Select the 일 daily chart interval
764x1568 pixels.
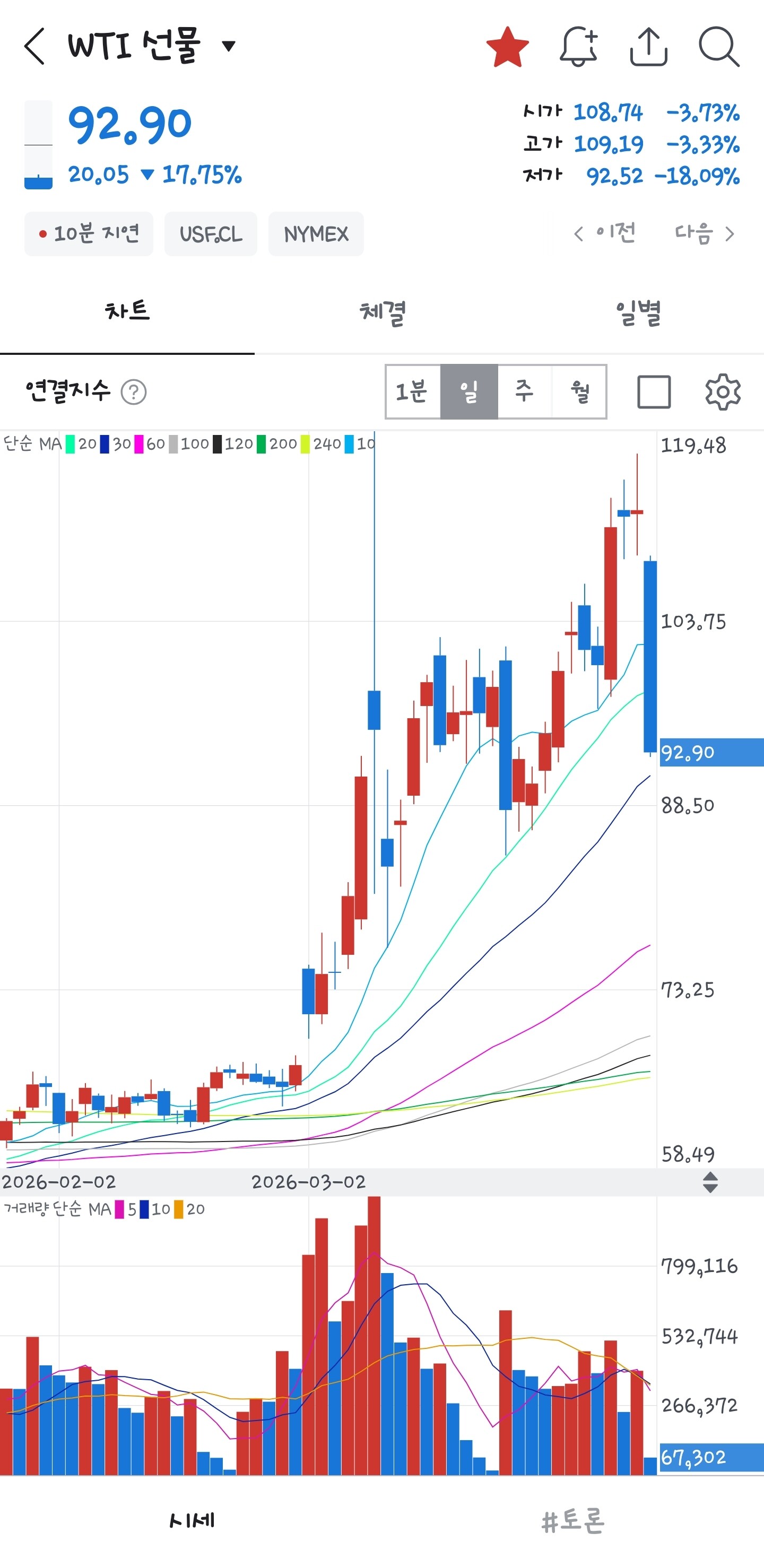click(x=469, y=391)
